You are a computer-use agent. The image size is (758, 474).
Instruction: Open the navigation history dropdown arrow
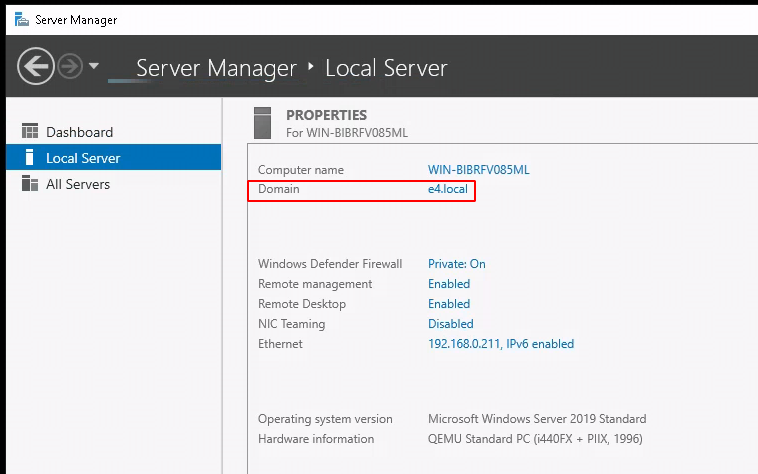click(x=94, y=66)
